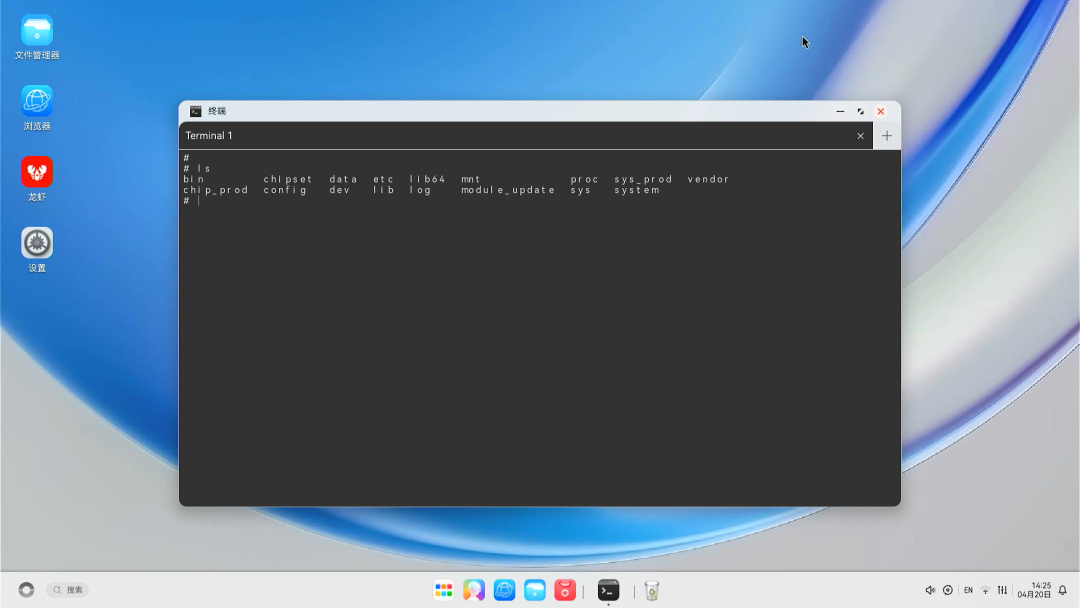Screen dimensions: 1080x608
Task: Add a new terminal tab
Action: click(887, 136)
